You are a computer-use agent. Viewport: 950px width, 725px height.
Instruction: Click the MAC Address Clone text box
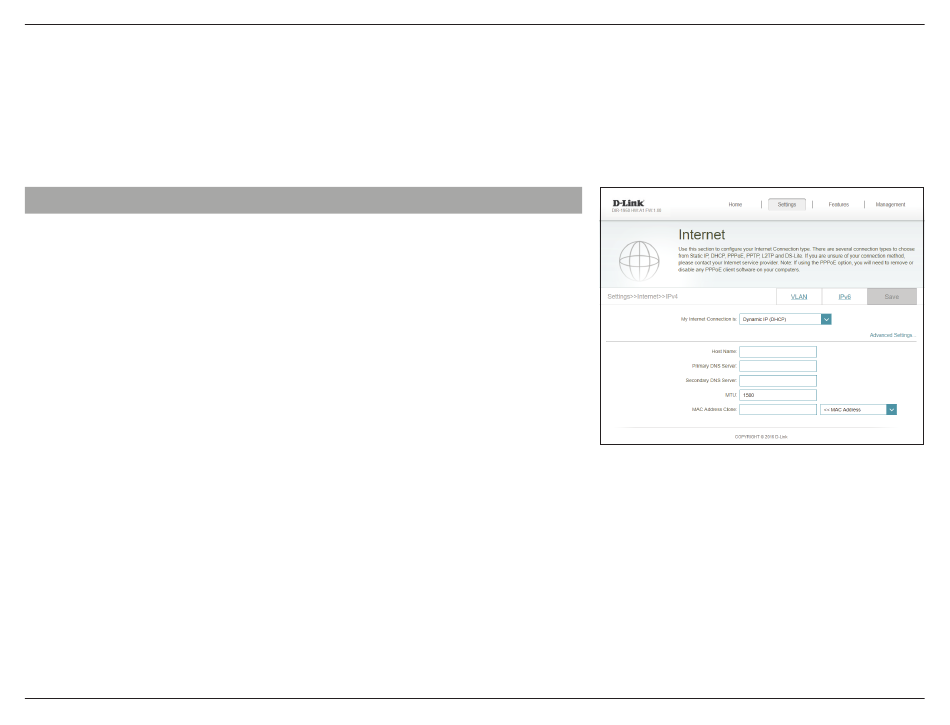[777, 409]
